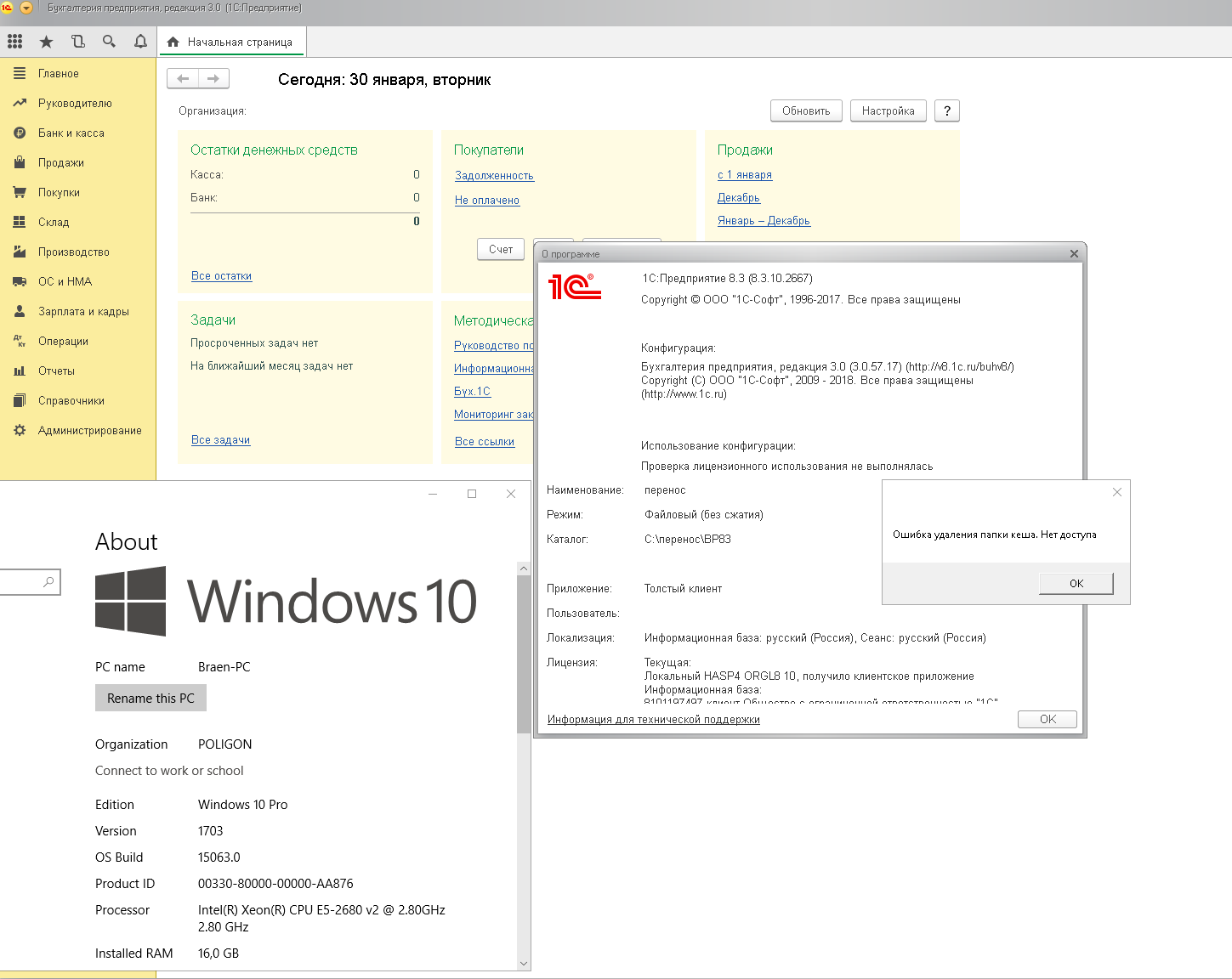Select PC name value Braen-PC
This screenshot has width=1232, height=979.
tap(224, 667)
